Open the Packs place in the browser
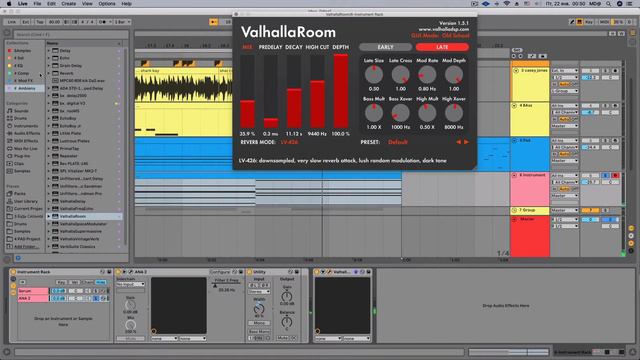 20,193
